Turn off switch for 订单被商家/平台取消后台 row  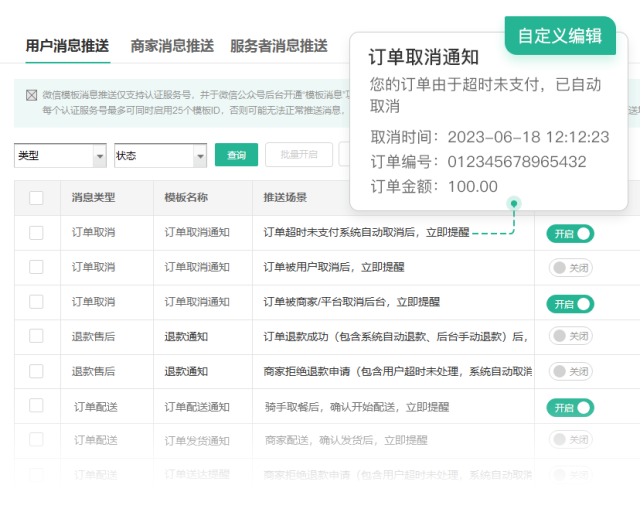click(570, 304)
